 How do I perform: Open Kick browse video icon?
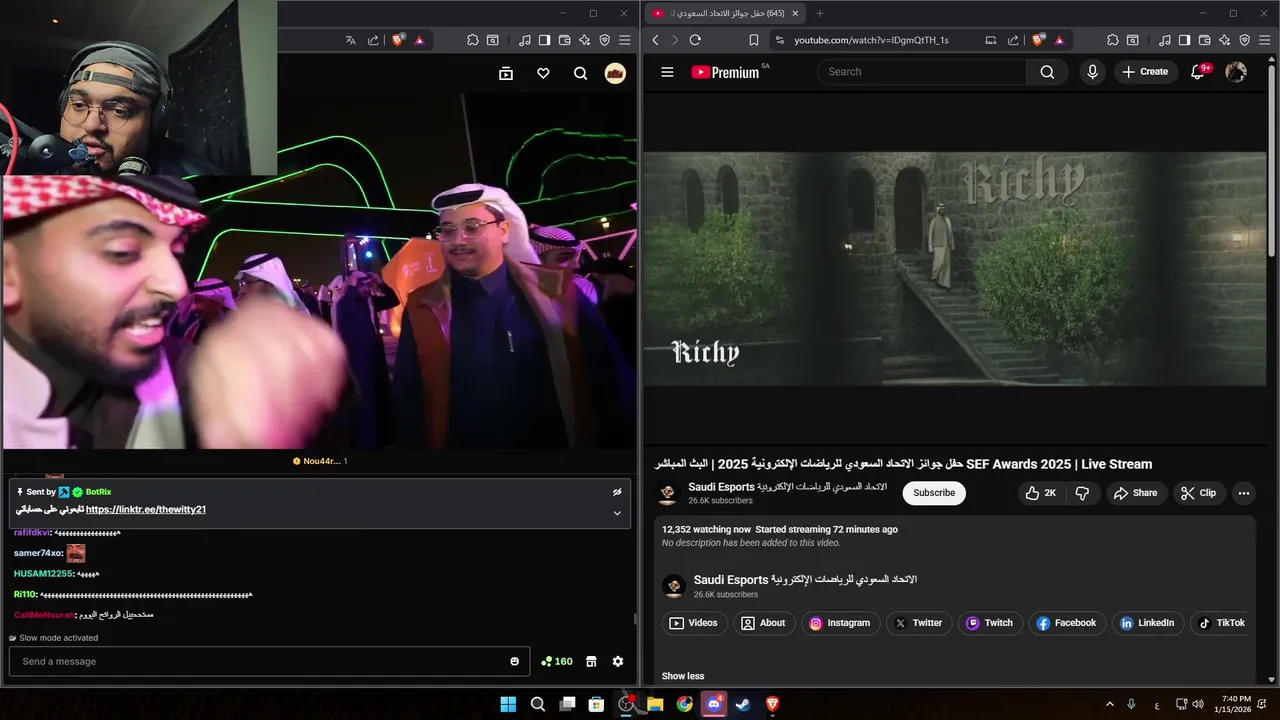pos(506,73)
